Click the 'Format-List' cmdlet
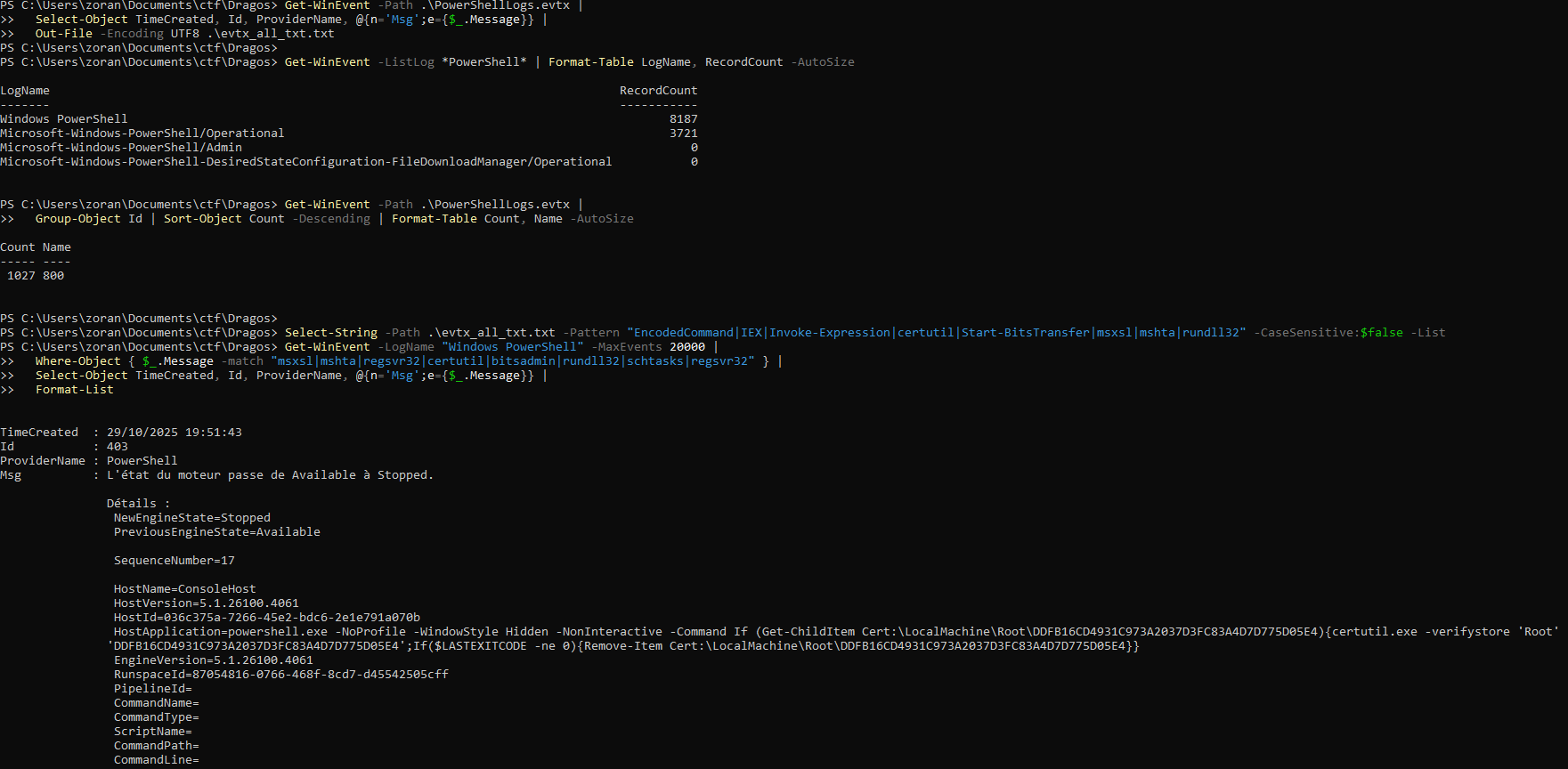Image resolution: width=1568 pixels, height=769 pixels. tap(75, 389)
